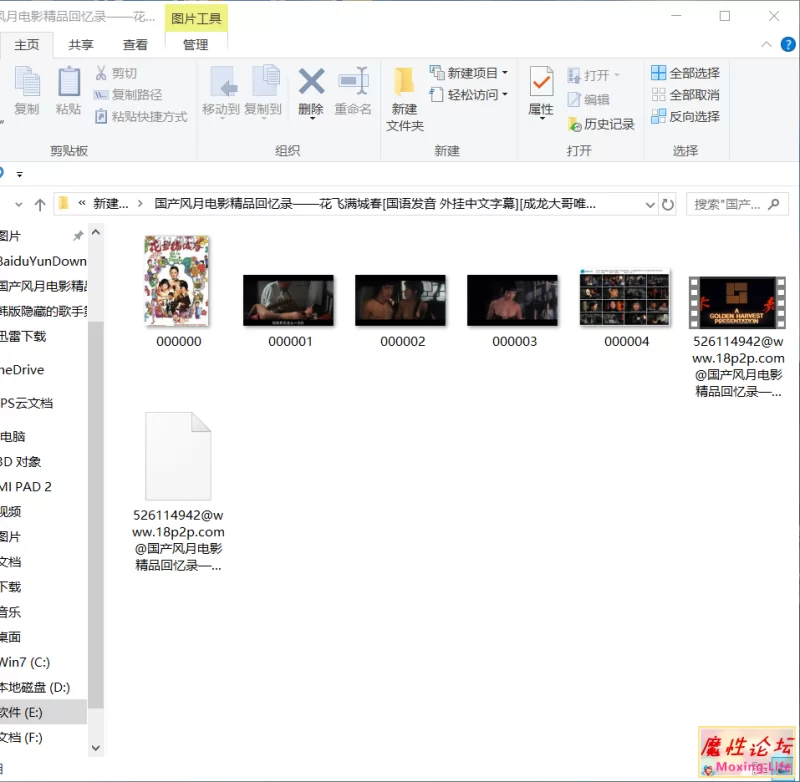This screenshot has height=782, width=800.
Task: Open the quick access toolbar customize dropdown
Action: pyautogui.click(x=19, y=174)
